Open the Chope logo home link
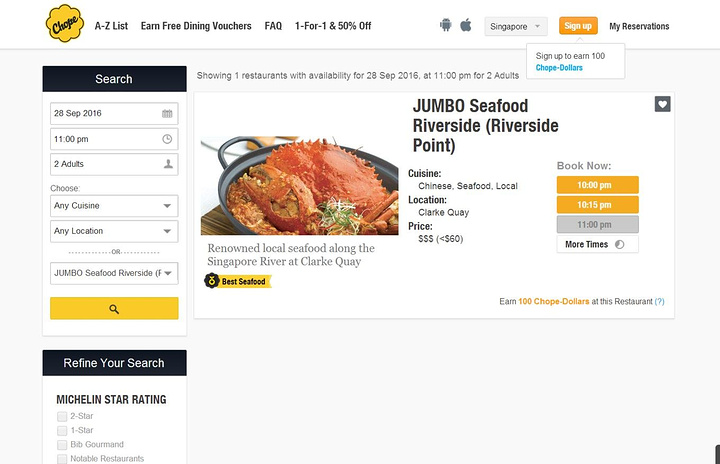The height and width of the screenshot is (464, 720). pos(65,23)
